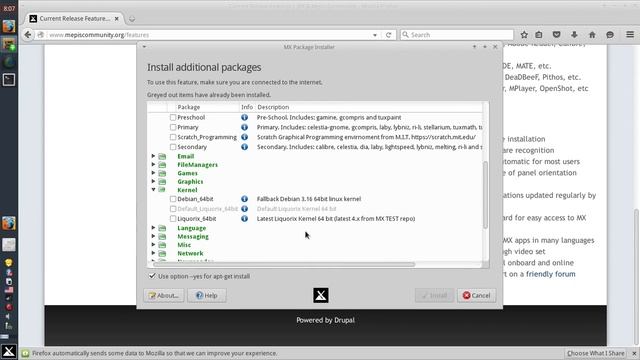Viewport: 640px width, 360px height.
Task: Select 'Current Release Feature...' browser tab
Action: pos(74,18)
